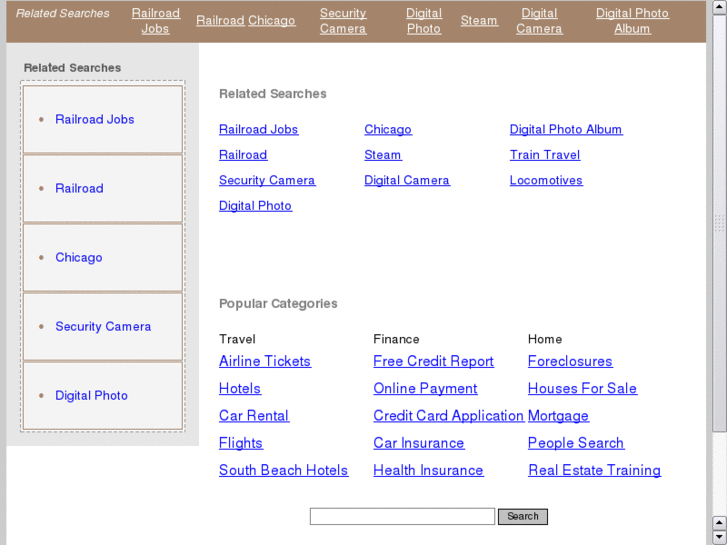
Task: Open Chicago in main Related Searches list
Action: coord(388,129)
